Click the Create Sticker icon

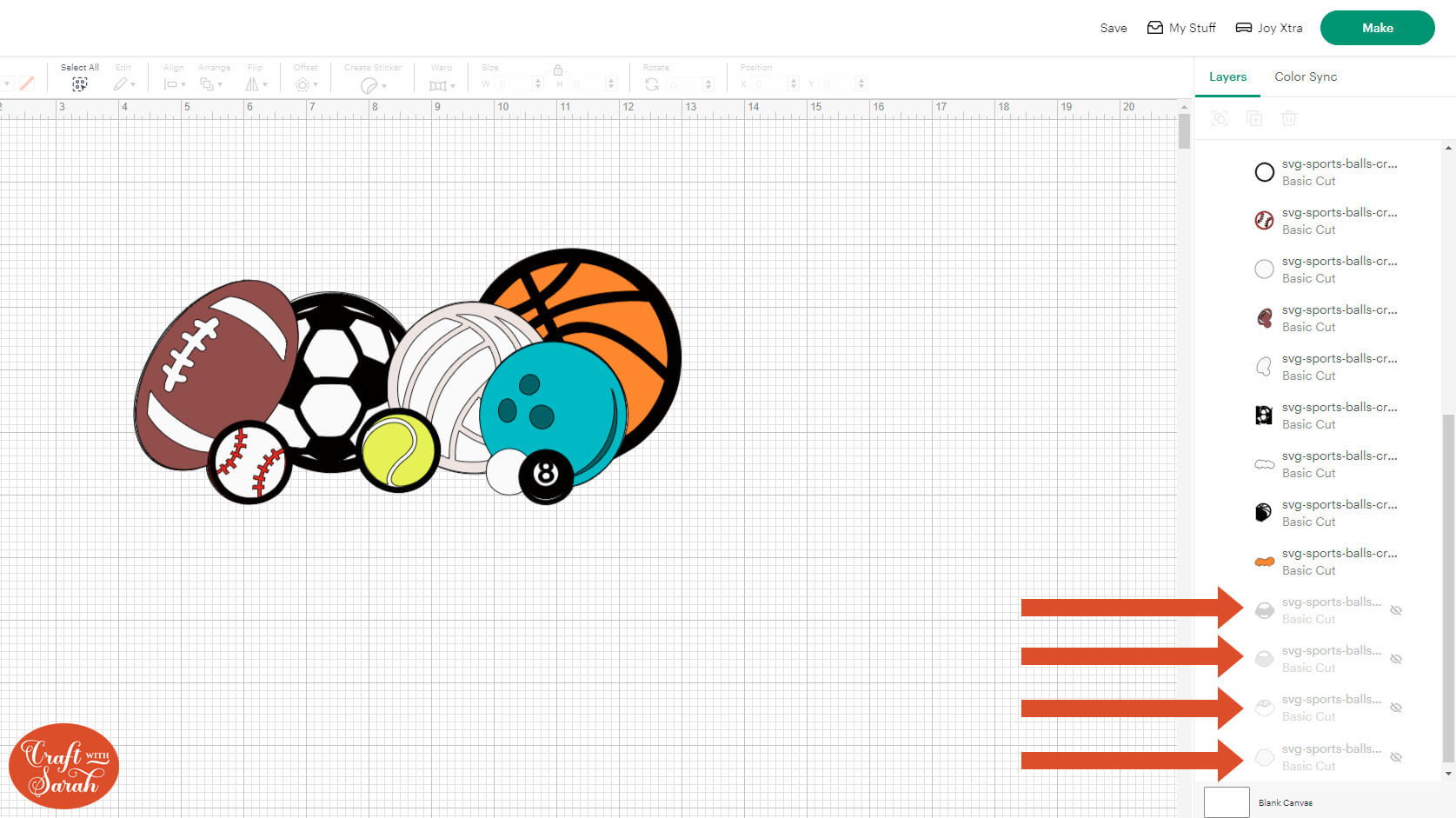369,85
